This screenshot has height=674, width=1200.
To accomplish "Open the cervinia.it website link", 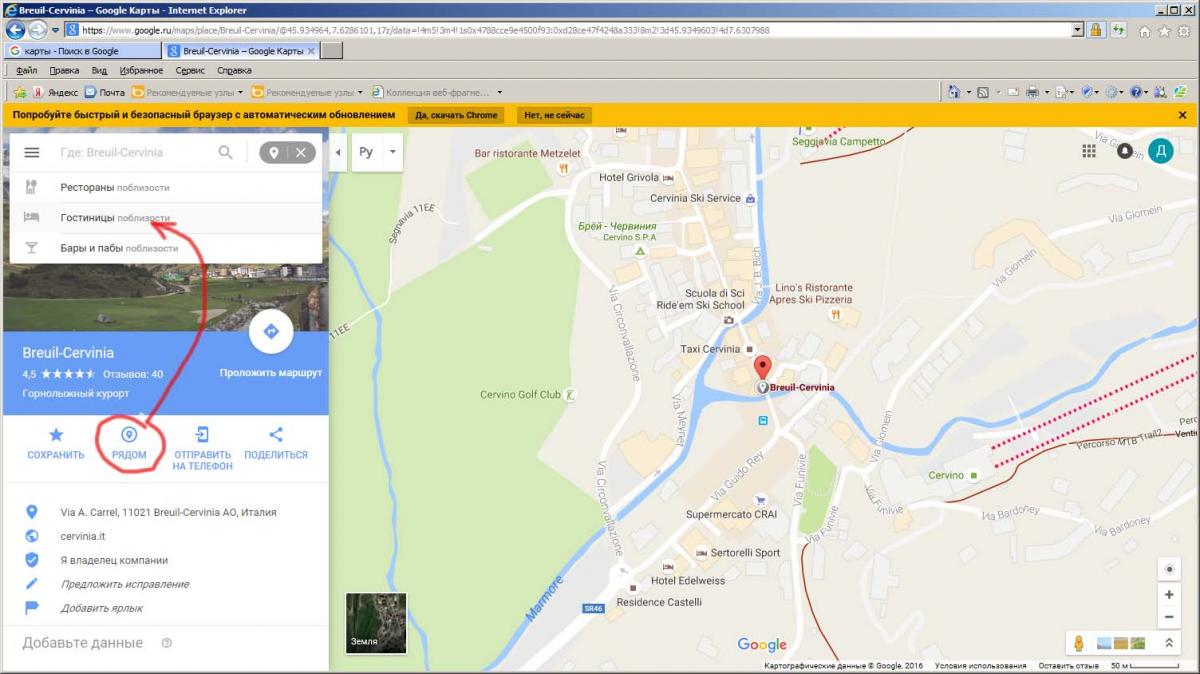I will coord(82,536).
